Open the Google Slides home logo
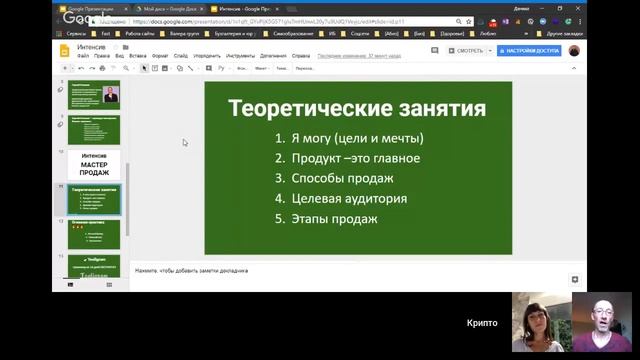 pos(64,51)
